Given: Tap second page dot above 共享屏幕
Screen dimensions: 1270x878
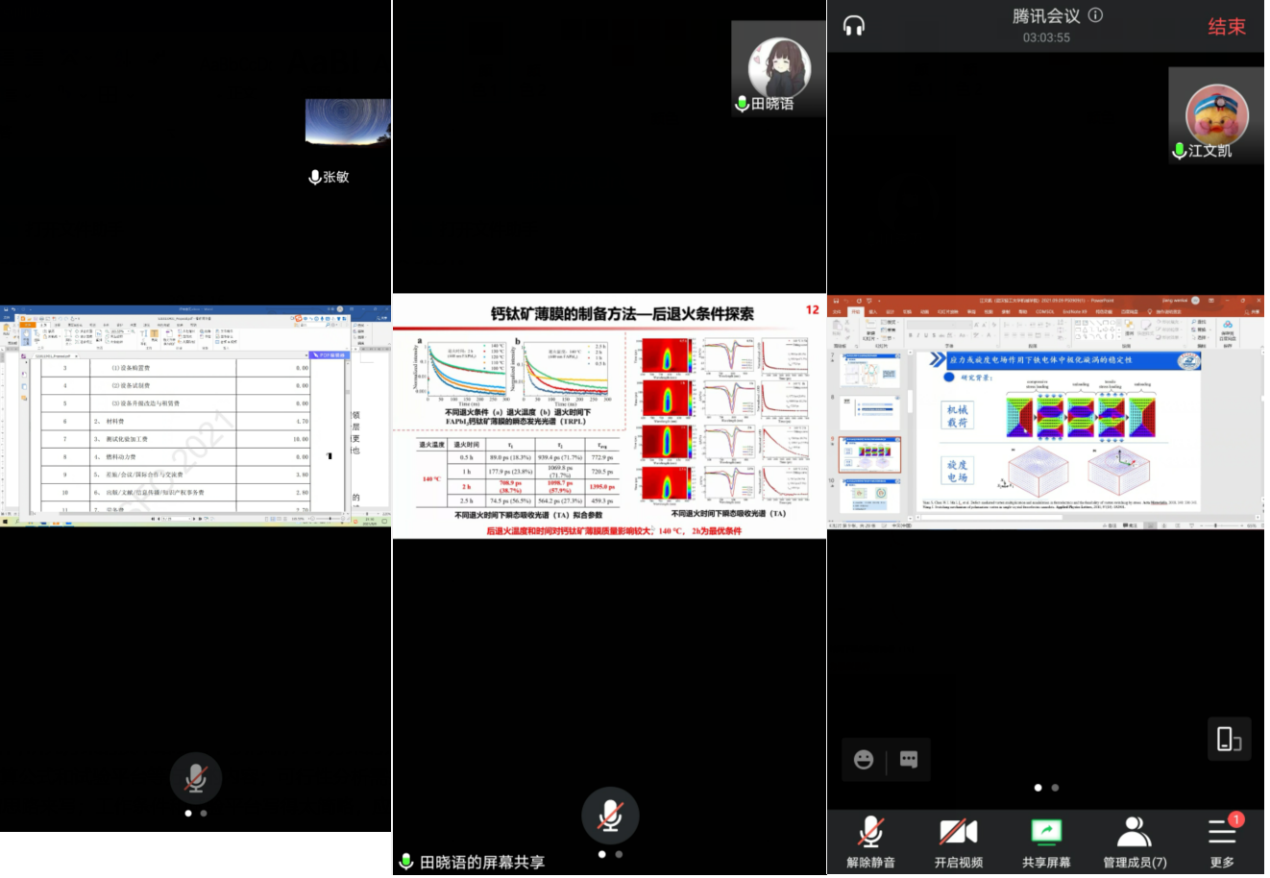Looking at the screenshot, I should [1055, 788].
